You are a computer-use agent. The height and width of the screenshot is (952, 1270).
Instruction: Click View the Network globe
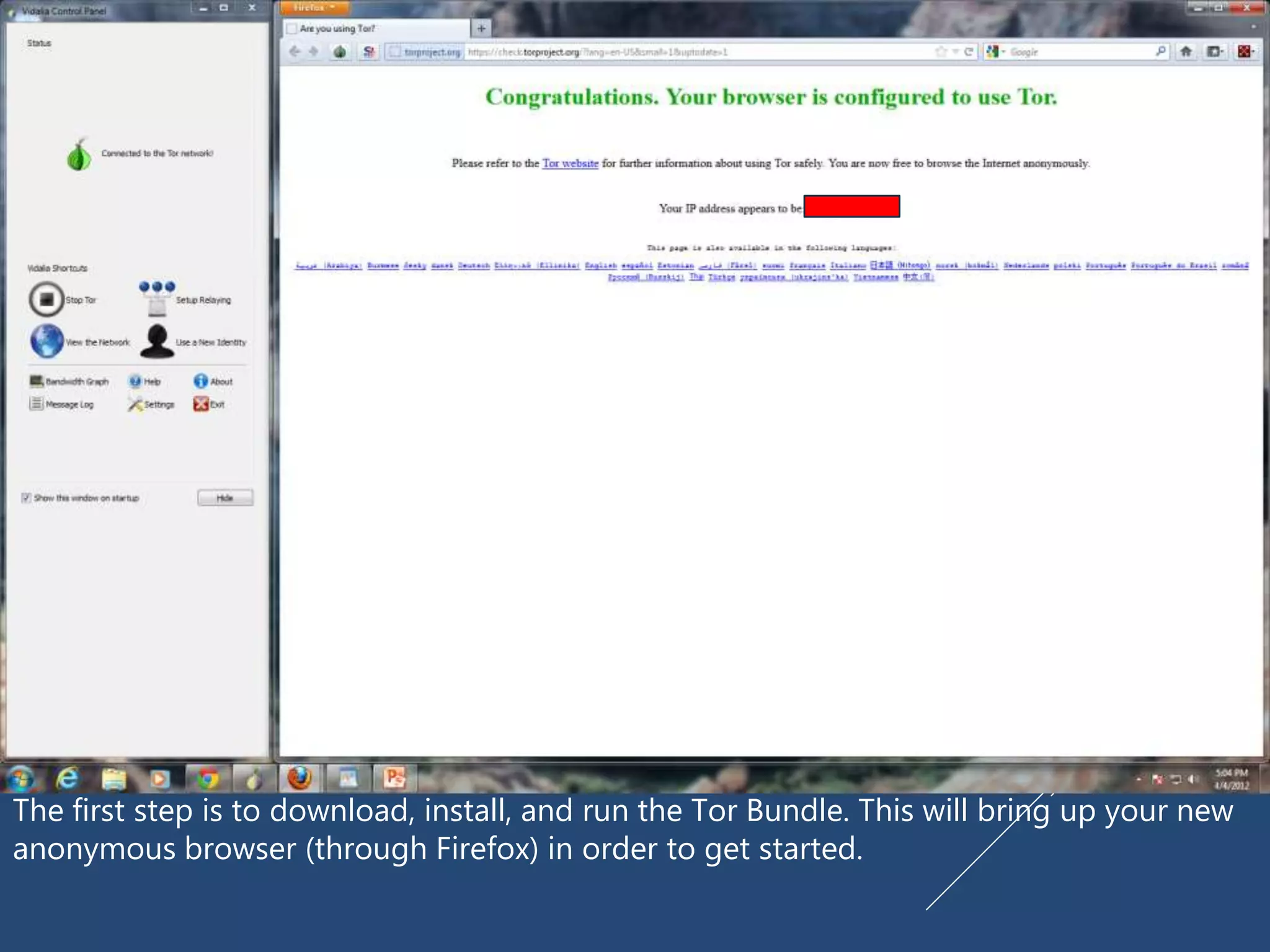[47, 342]
